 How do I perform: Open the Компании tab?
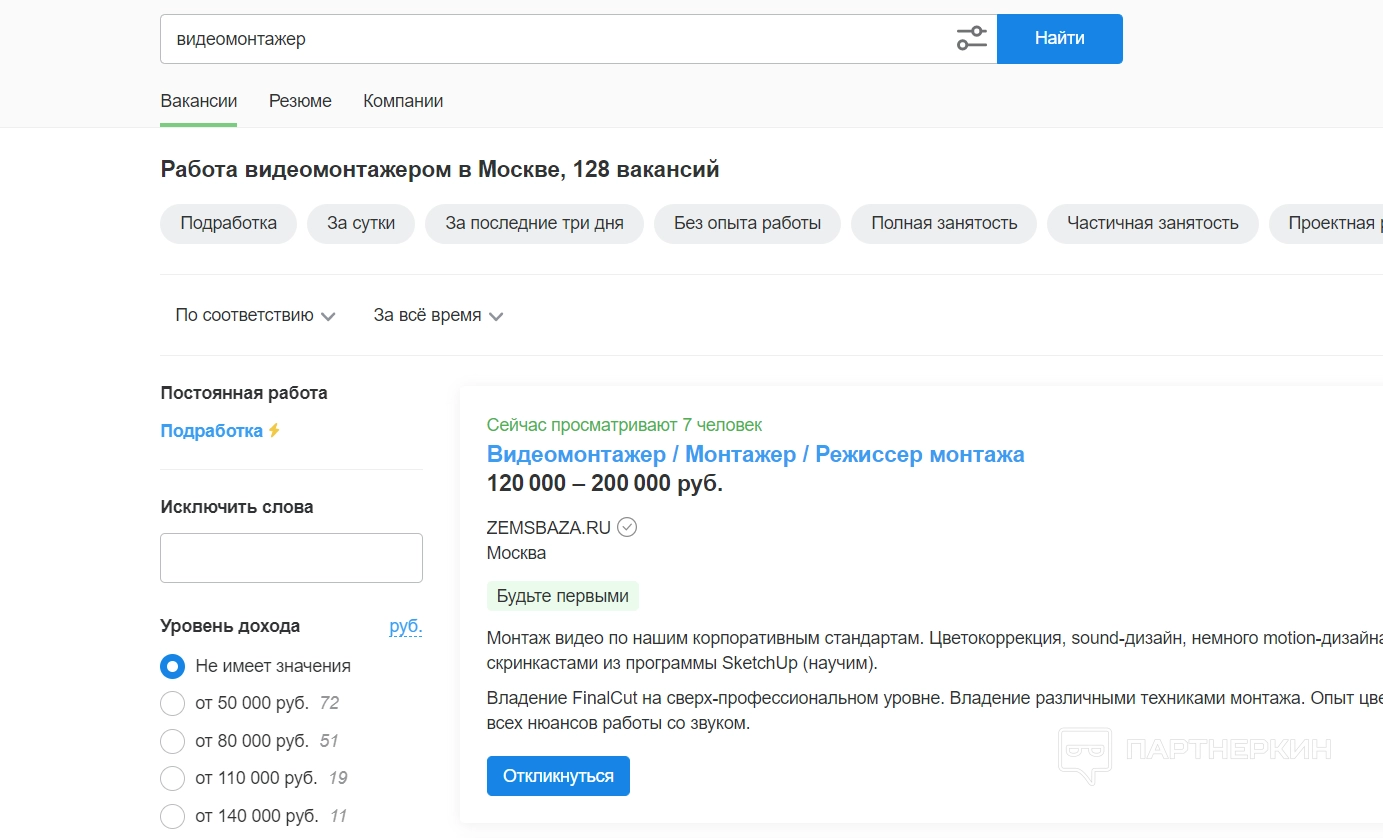[x=403, y=101]
